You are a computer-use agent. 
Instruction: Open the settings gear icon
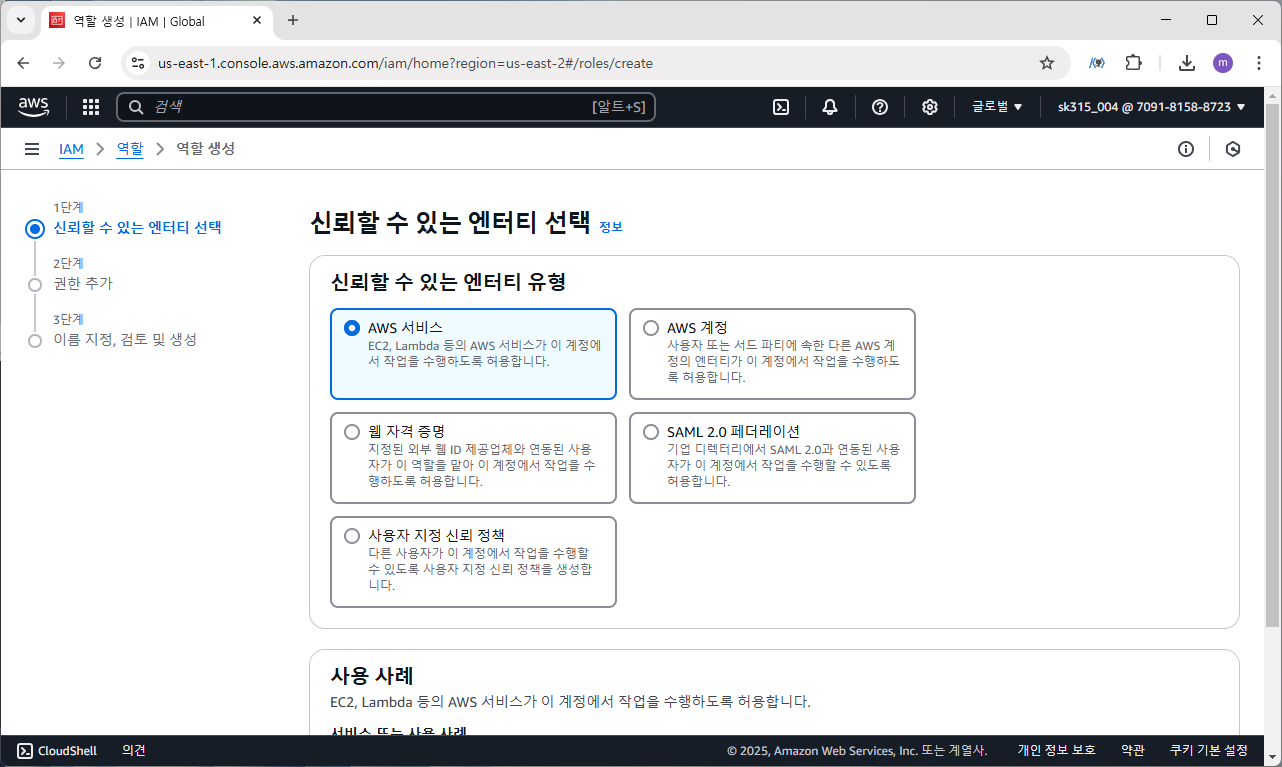click(930, 107)
